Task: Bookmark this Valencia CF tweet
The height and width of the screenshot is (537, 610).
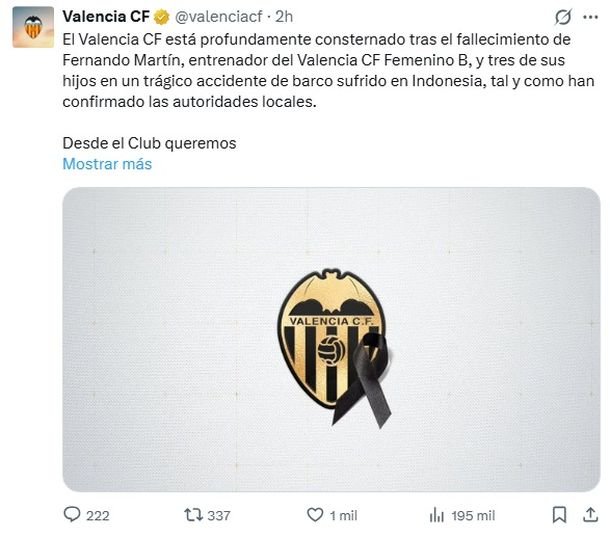Action: [x=560, y=515]
